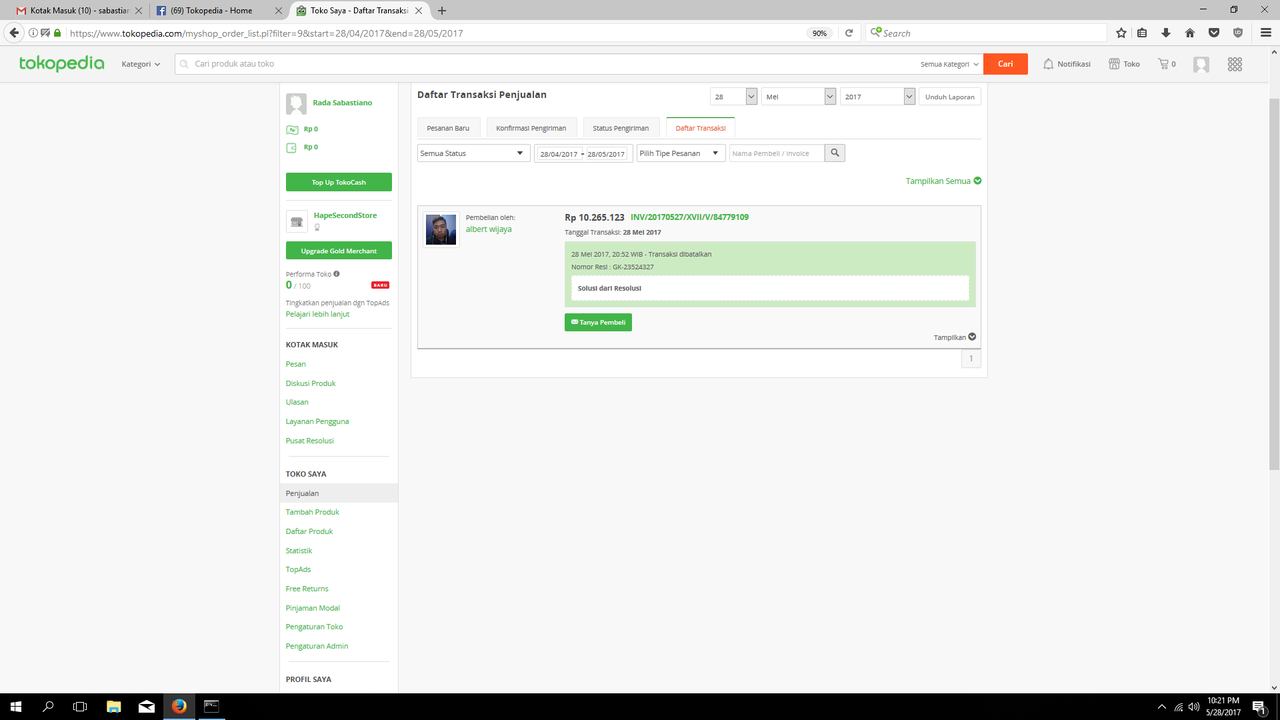Open the Toko shop icon in header
This screenshot has width=1280, height=720.
click(1114, 64)
